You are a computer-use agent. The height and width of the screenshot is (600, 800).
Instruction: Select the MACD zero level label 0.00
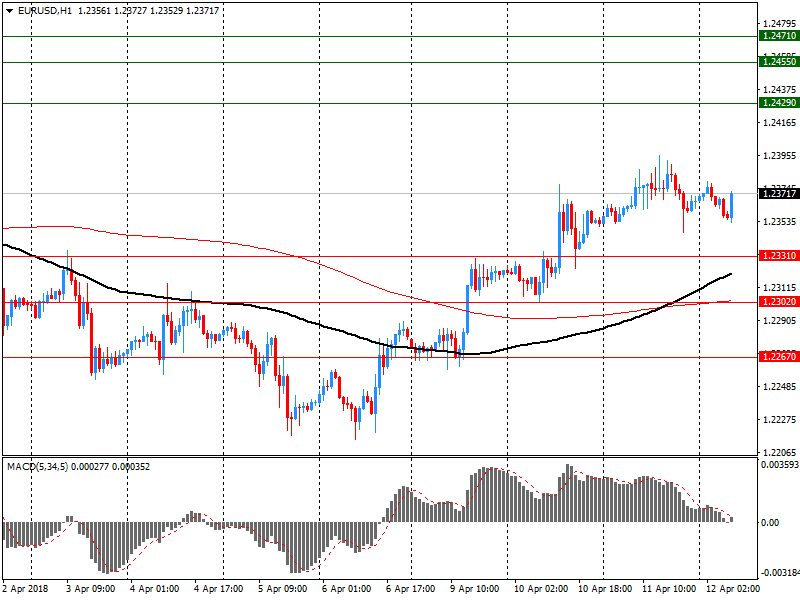pyautogui.click(x=770, y=522)
